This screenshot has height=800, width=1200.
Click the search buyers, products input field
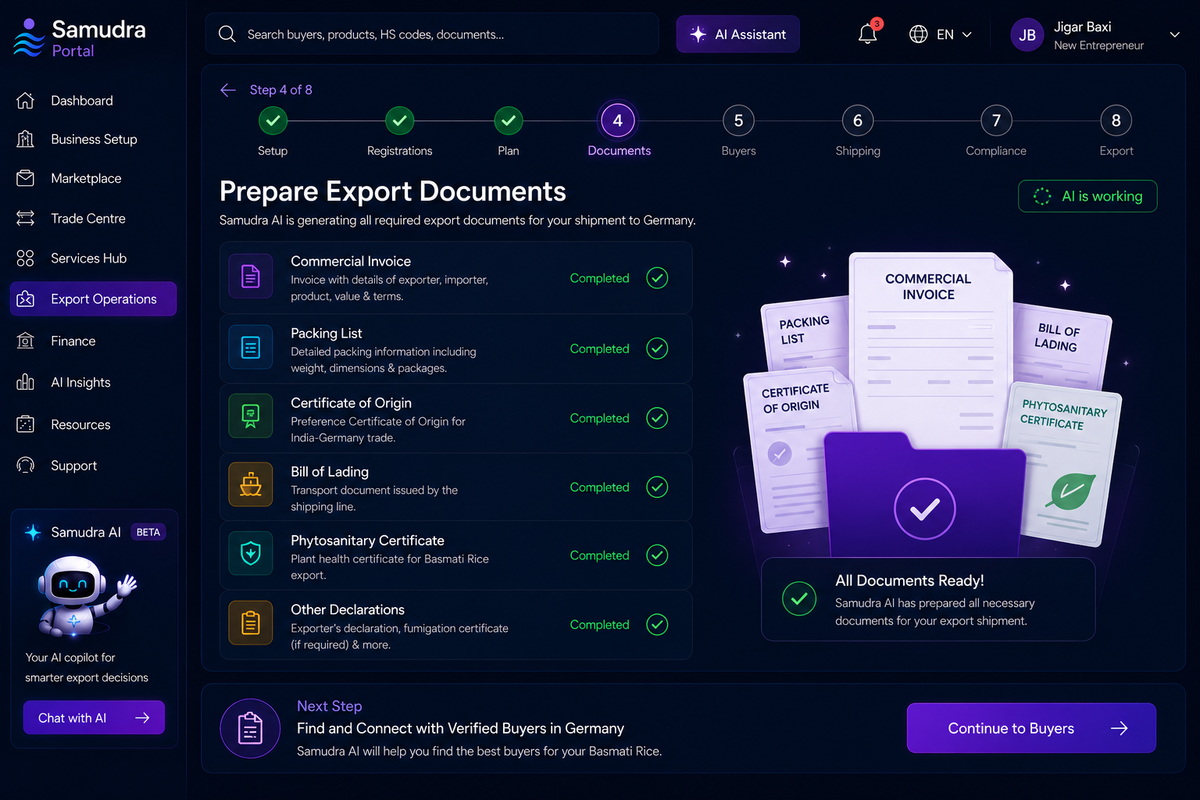coord(433,34)
